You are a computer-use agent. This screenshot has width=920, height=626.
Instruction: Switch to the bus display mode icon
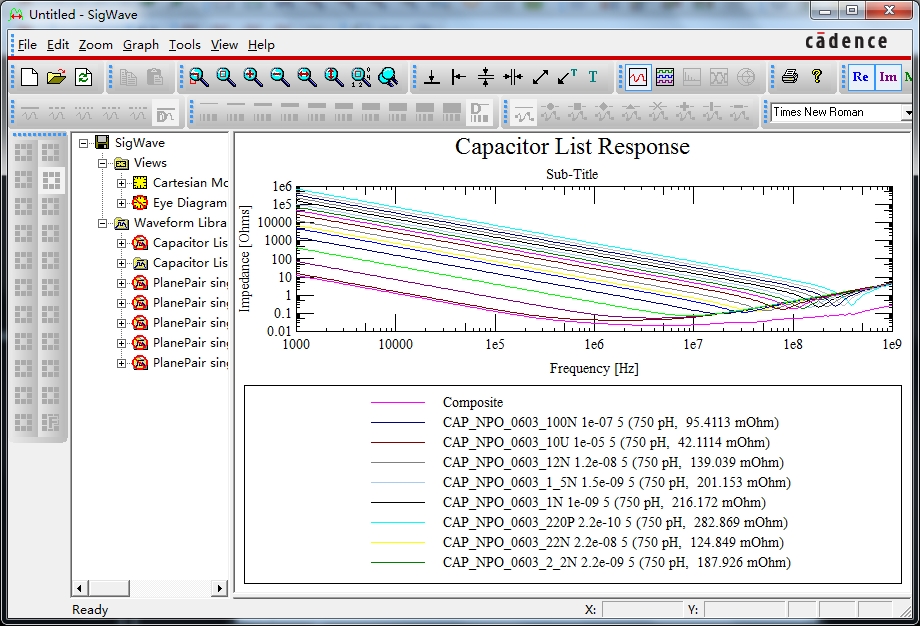point(665,77)
